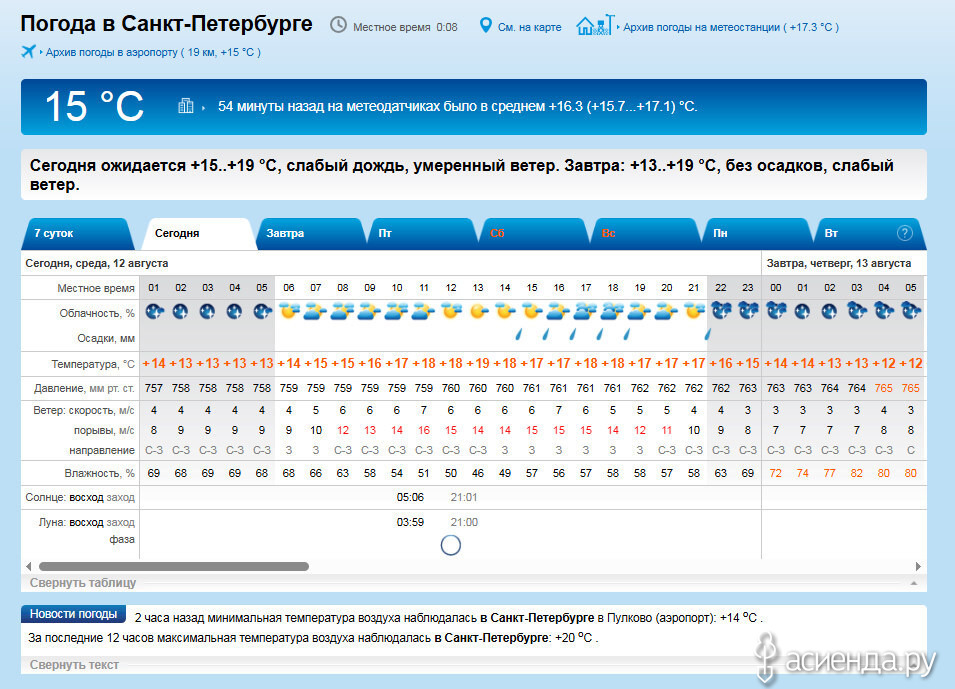Click the rain drop under hour 14
Viewport: 955px width, 689px height.
(519, 334)
